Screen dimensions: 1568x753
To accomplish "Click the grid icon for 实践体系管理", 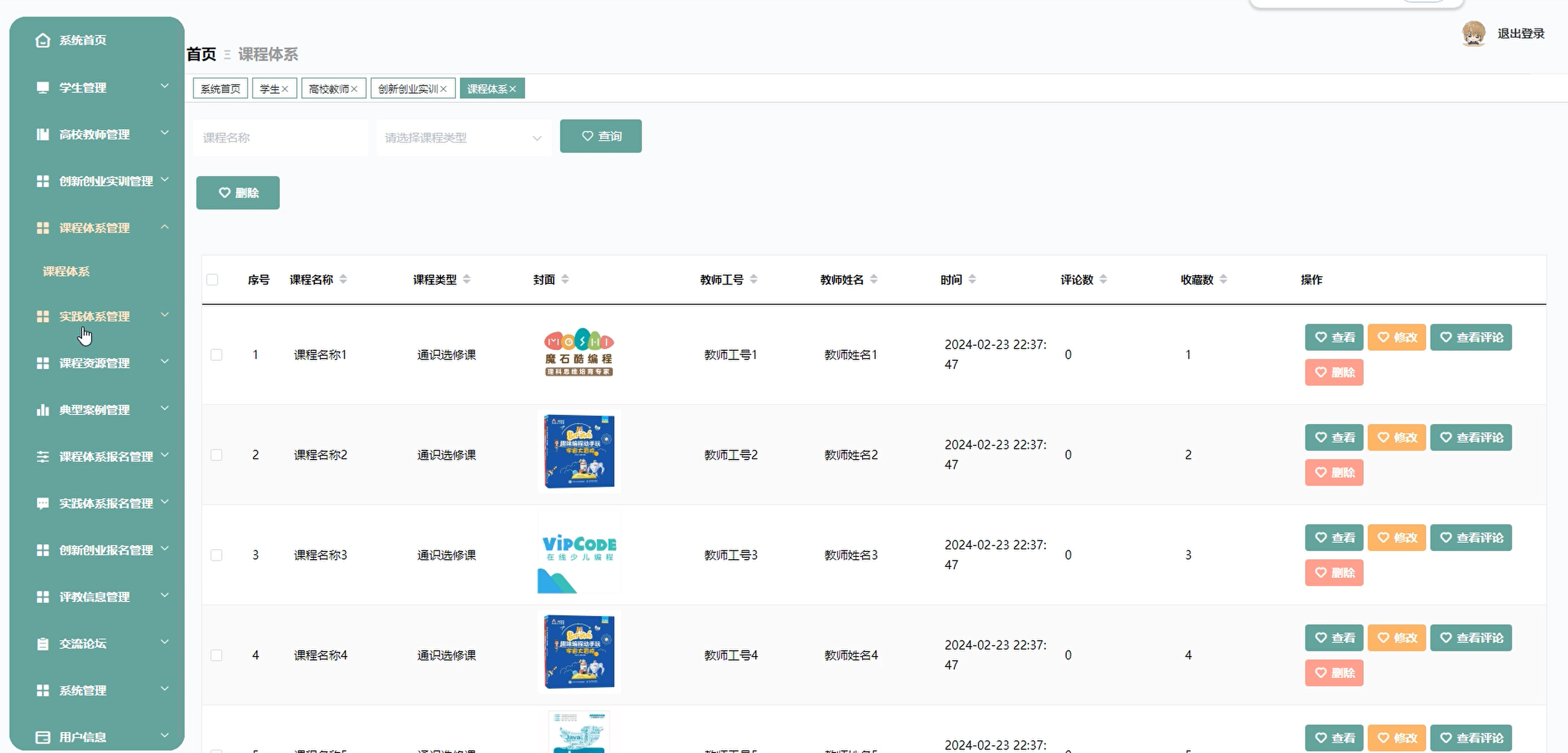I will tap(43, 316).
